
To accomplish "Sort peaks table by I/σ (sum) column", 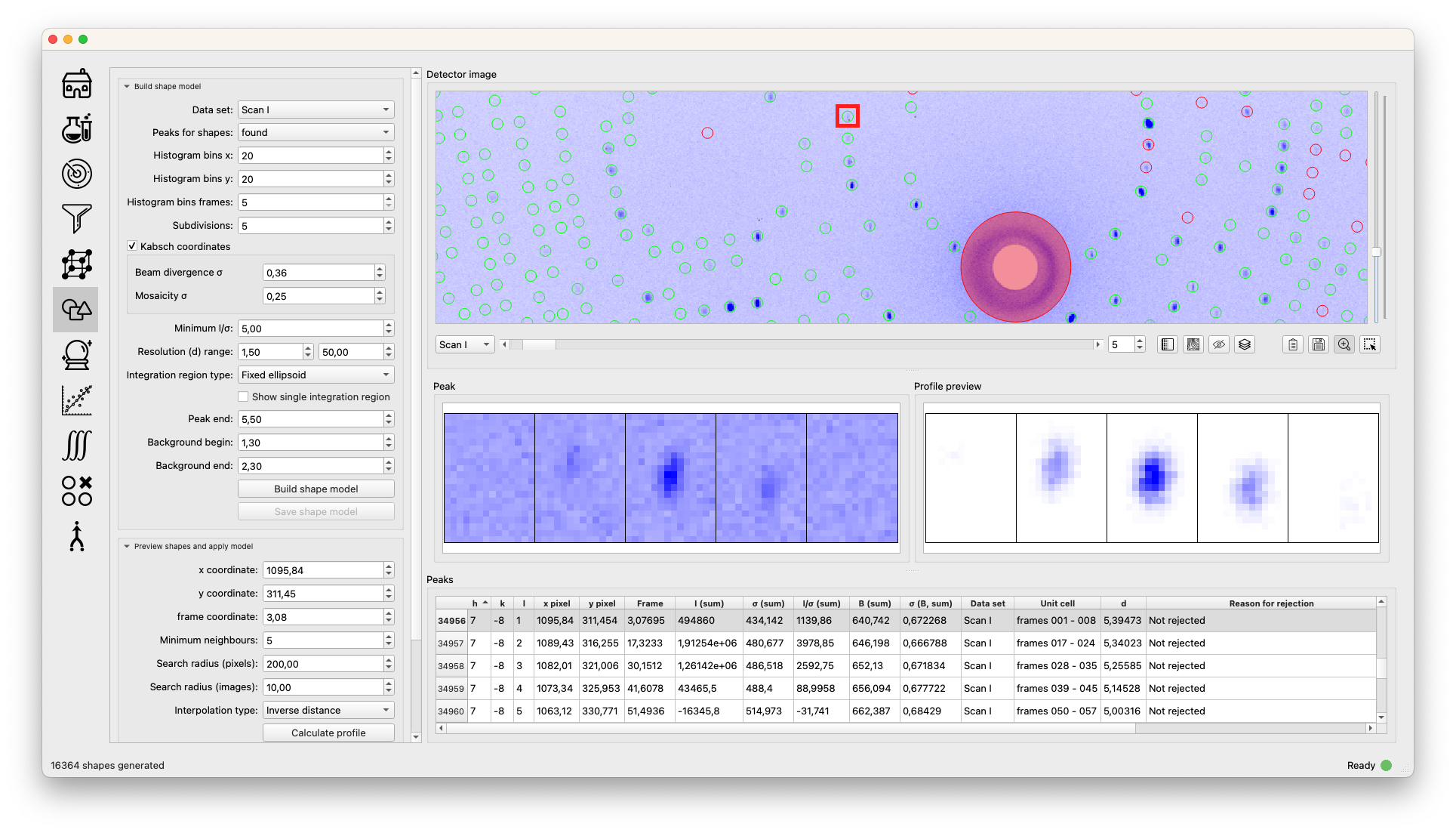I will coord(820,603).
